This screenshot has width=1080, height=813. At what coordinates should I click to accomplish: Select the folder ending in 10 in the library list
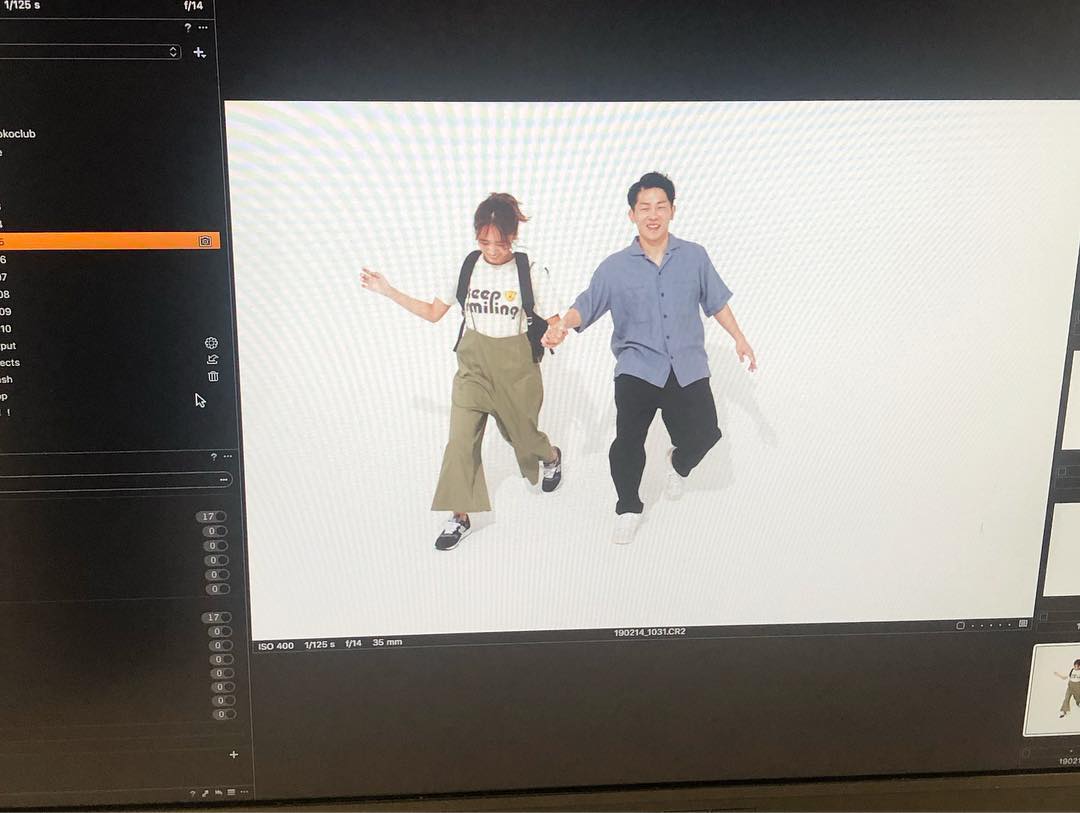pos(6,328)
